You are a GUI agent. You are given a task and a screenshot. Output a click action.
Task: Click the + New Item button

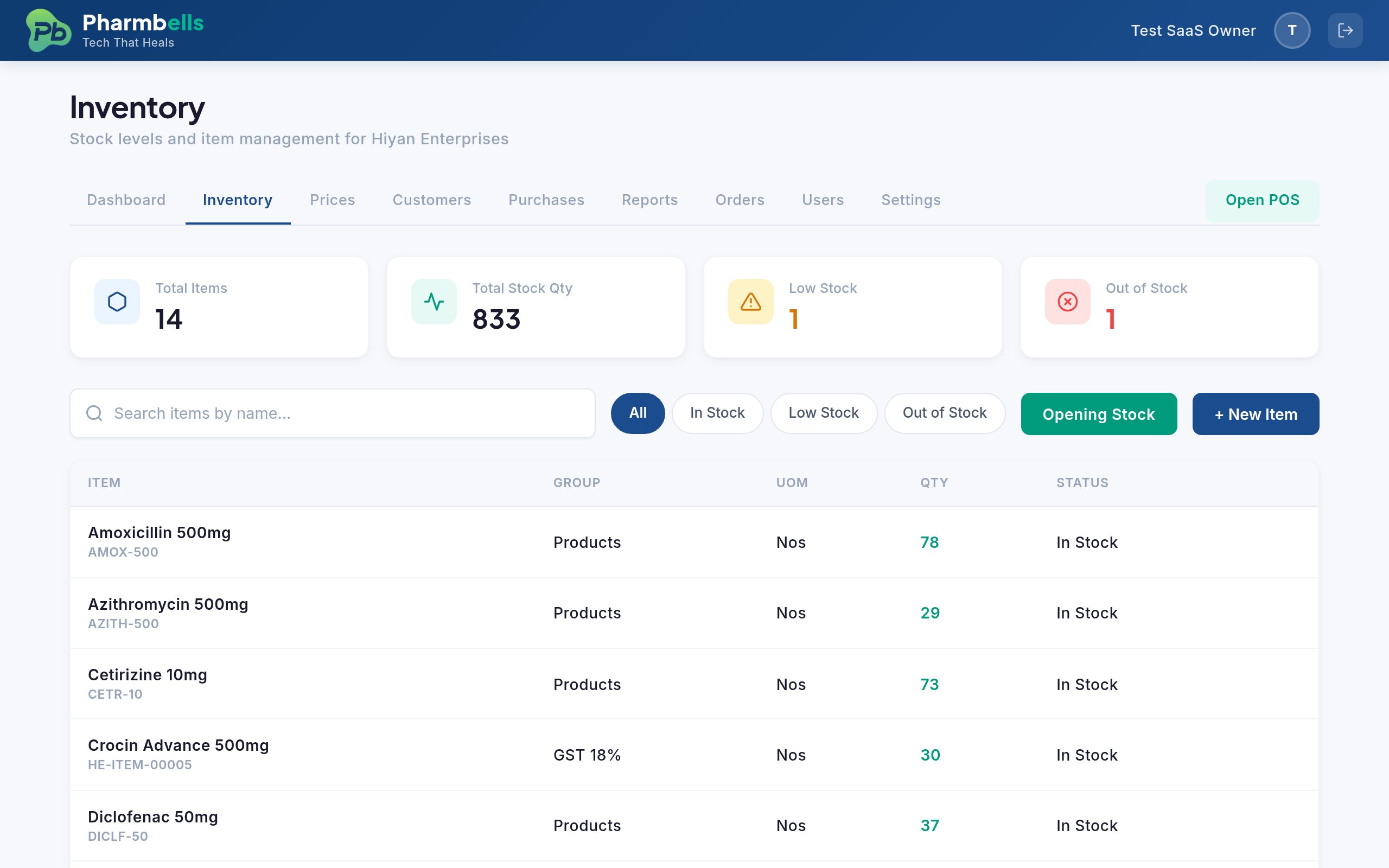(1254, 413)
